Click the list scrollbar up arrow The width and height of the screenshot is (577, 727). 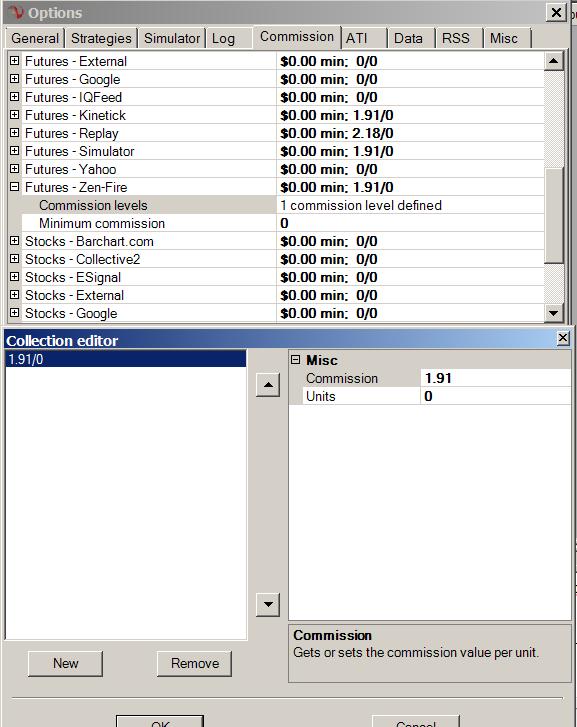[553, 61]
